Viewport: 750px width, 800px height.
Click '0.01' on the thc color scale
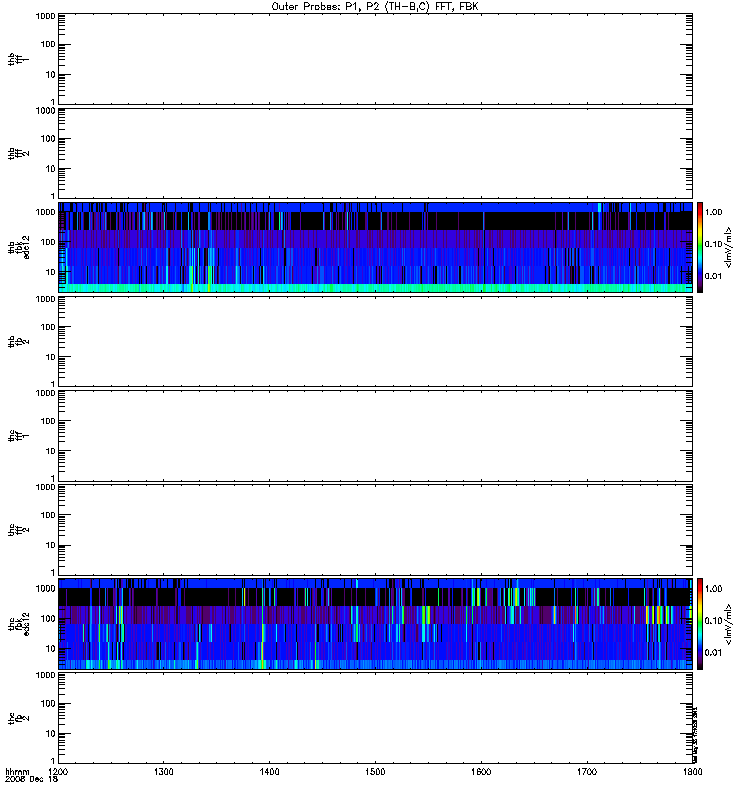click(713, 653)
